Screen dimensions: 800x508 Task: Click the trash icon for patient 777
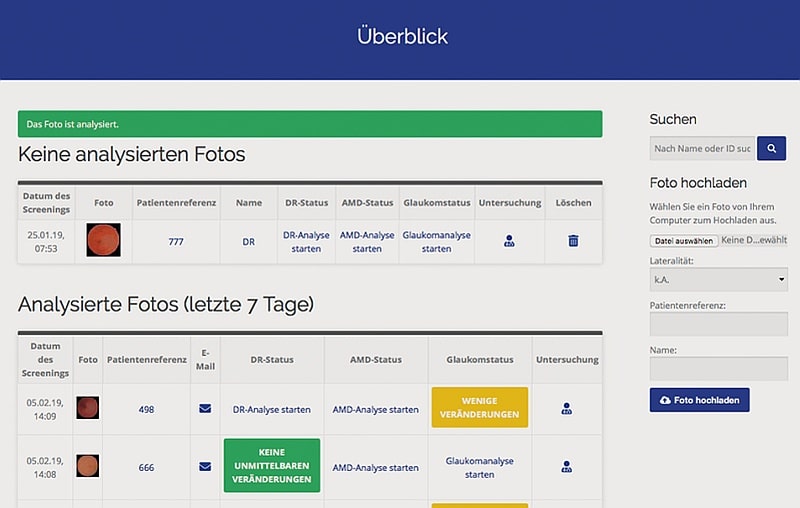tap(573, 241)
